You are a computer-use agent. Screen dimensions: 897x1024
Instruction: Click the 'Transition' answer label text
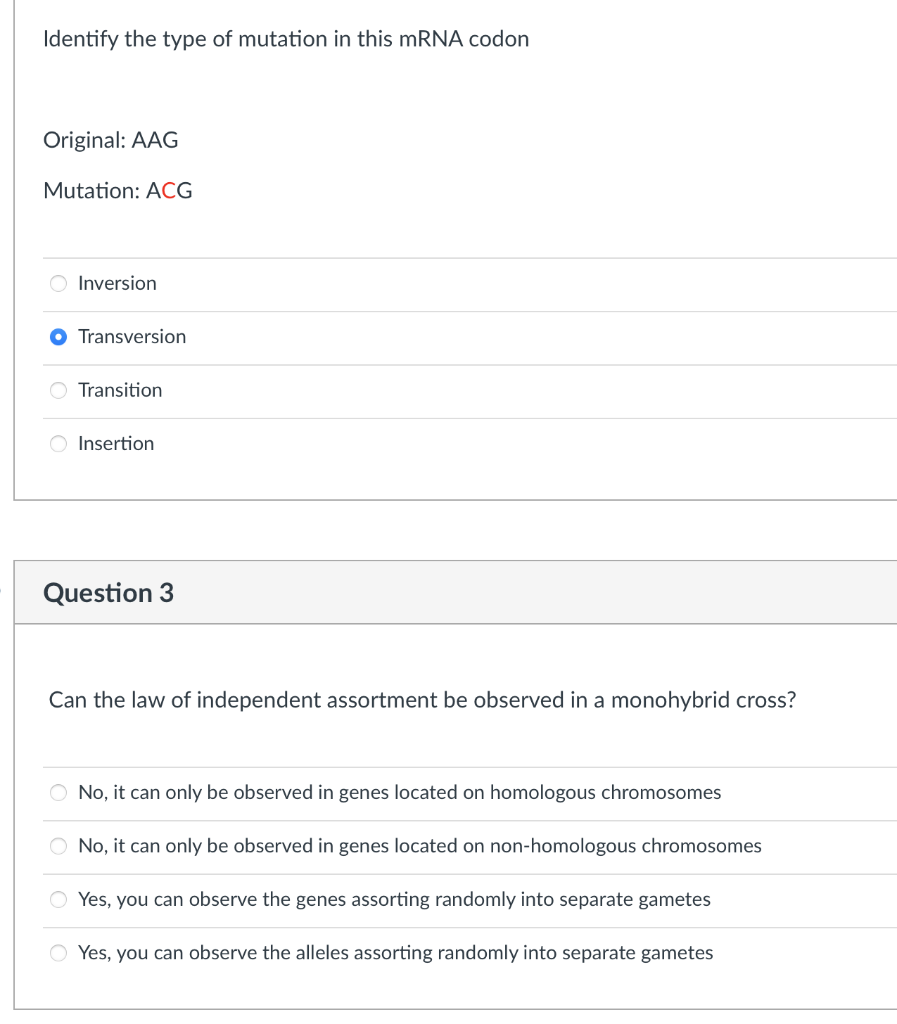(120, 390)
